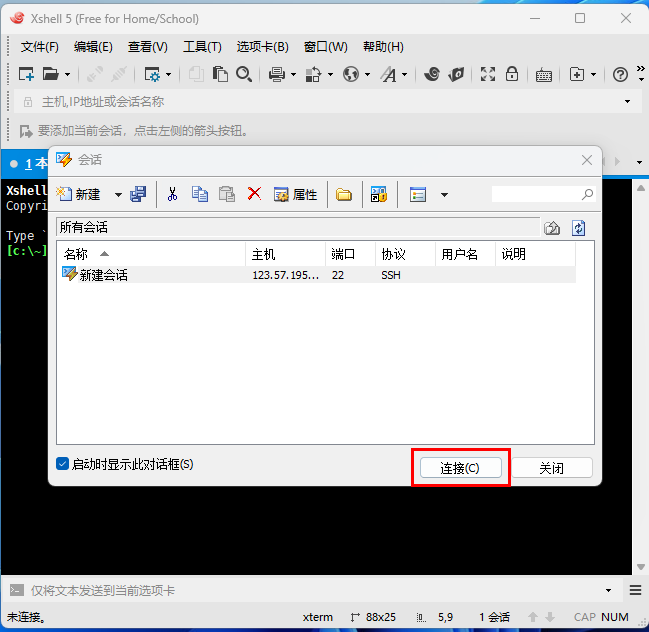Click the Cut scissors icon in Sessions dialog
The width and height of the screenshot is (649, 632).
(172, 194)
